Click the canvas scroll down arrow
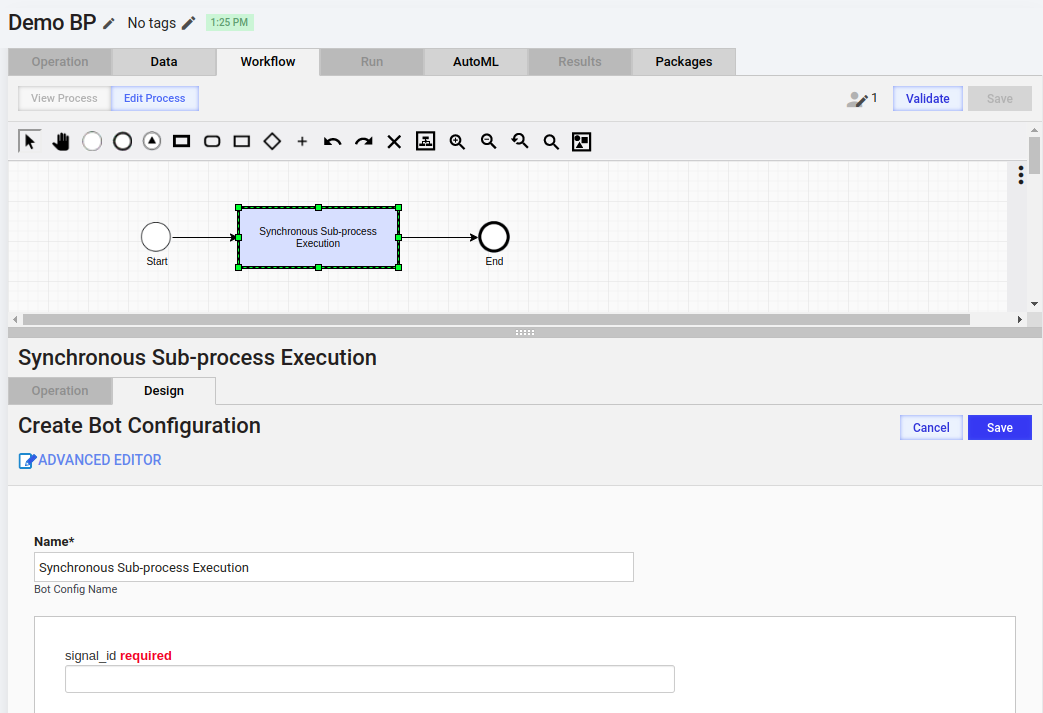The width and height of the screenshot is (1043, 713). pyautogui.click(x=1034, y=304)
